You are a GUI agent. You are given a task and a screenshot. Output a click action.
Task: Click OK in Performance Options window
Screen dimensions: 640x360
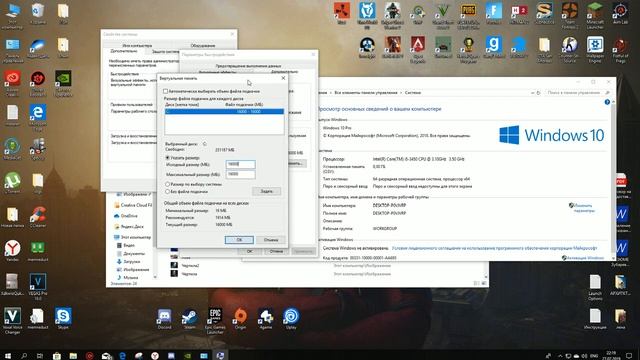pyautogui.click(x=249, y=251)
